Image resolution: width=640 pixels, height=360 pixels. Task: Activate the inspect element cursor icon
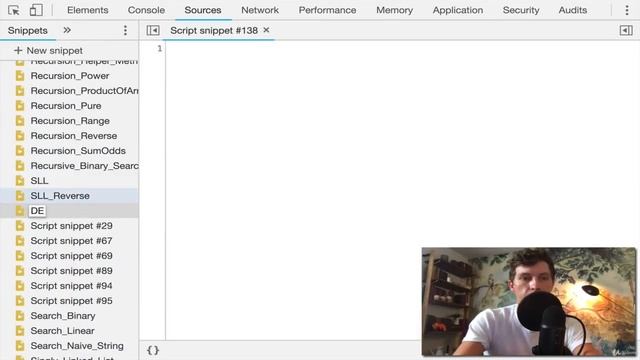pyautogui.click(x=13, y=10)
